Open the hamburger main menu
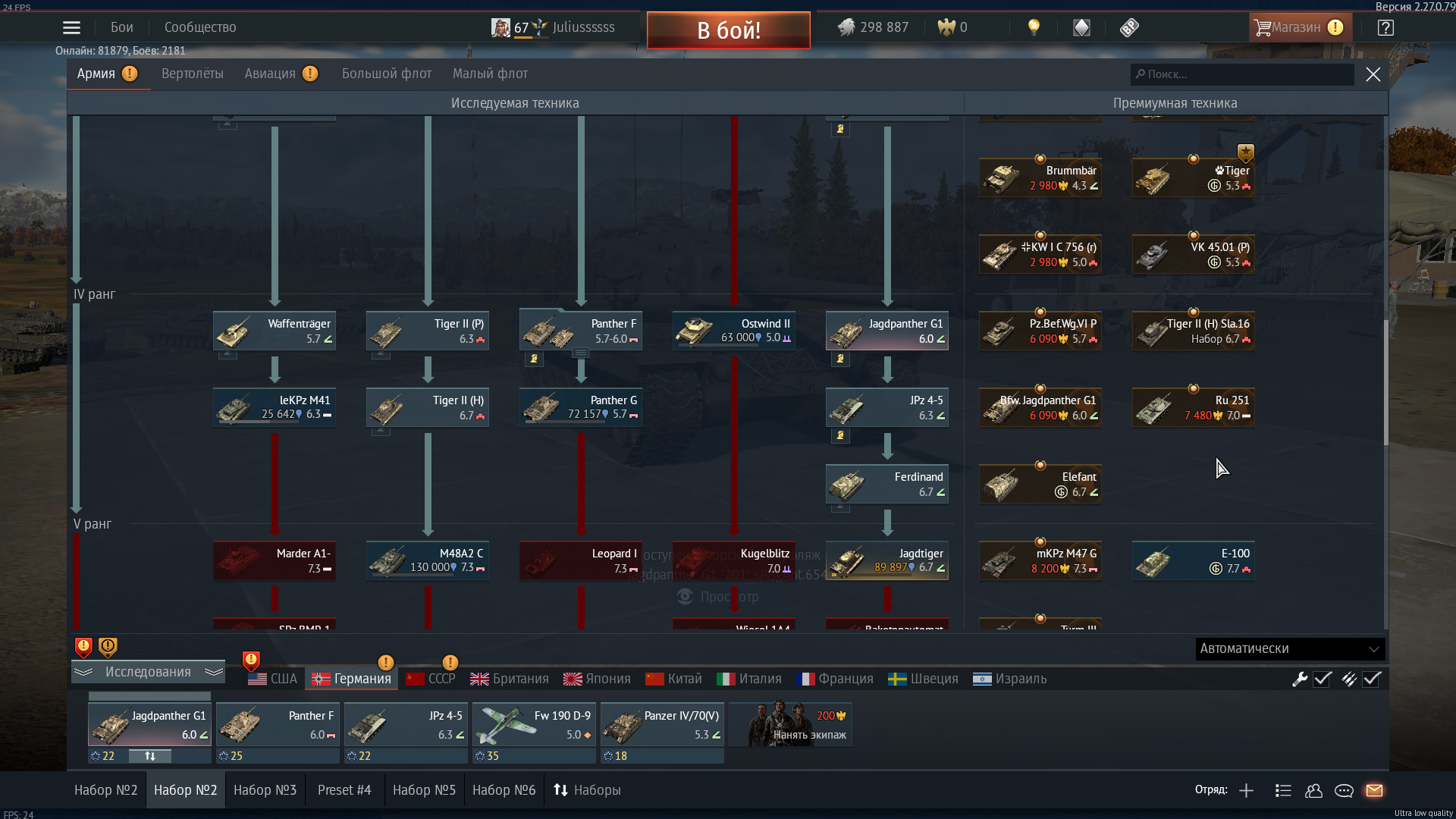1456x819 pixels. [x=71, y=28]
